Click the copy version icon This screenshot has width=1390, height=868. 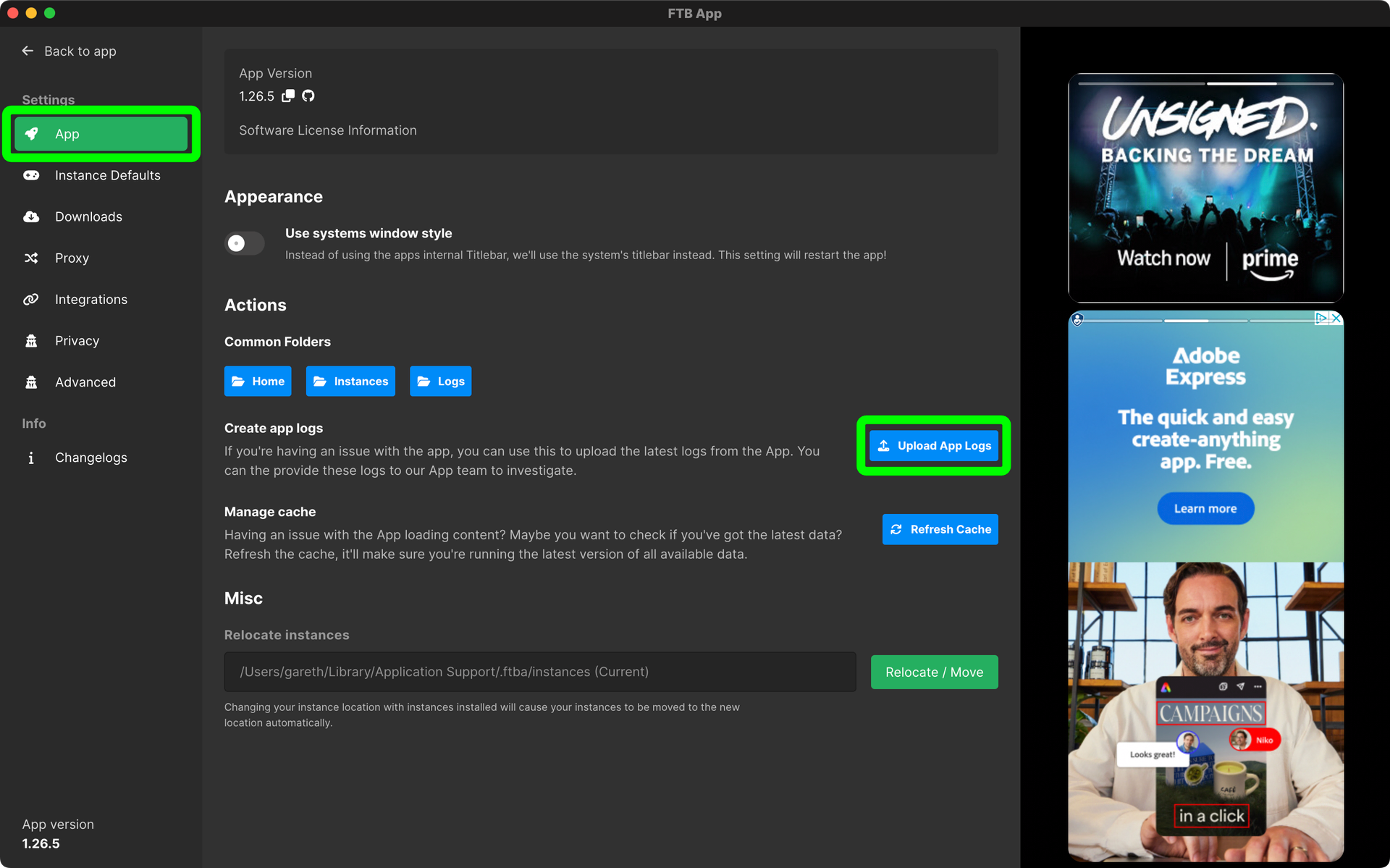pyautogui.click(x=288, y=96)
